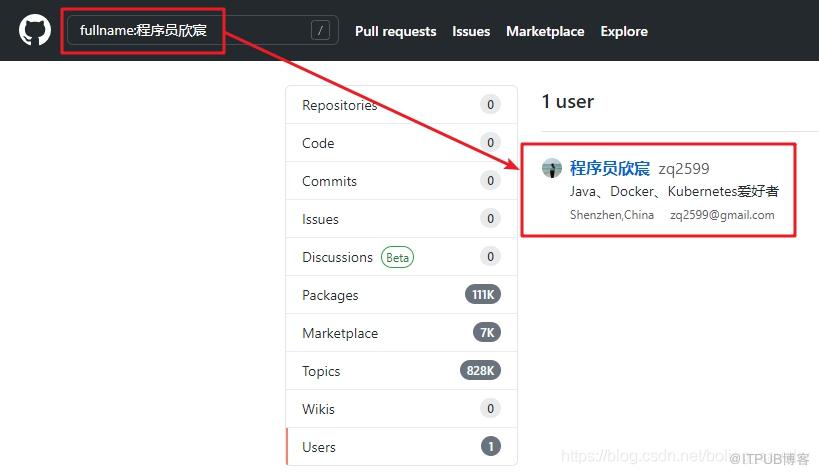Select the Marketplace filter in sidebar
The image size is (819, 474).
pyautogui.click(x=401, y=333)
